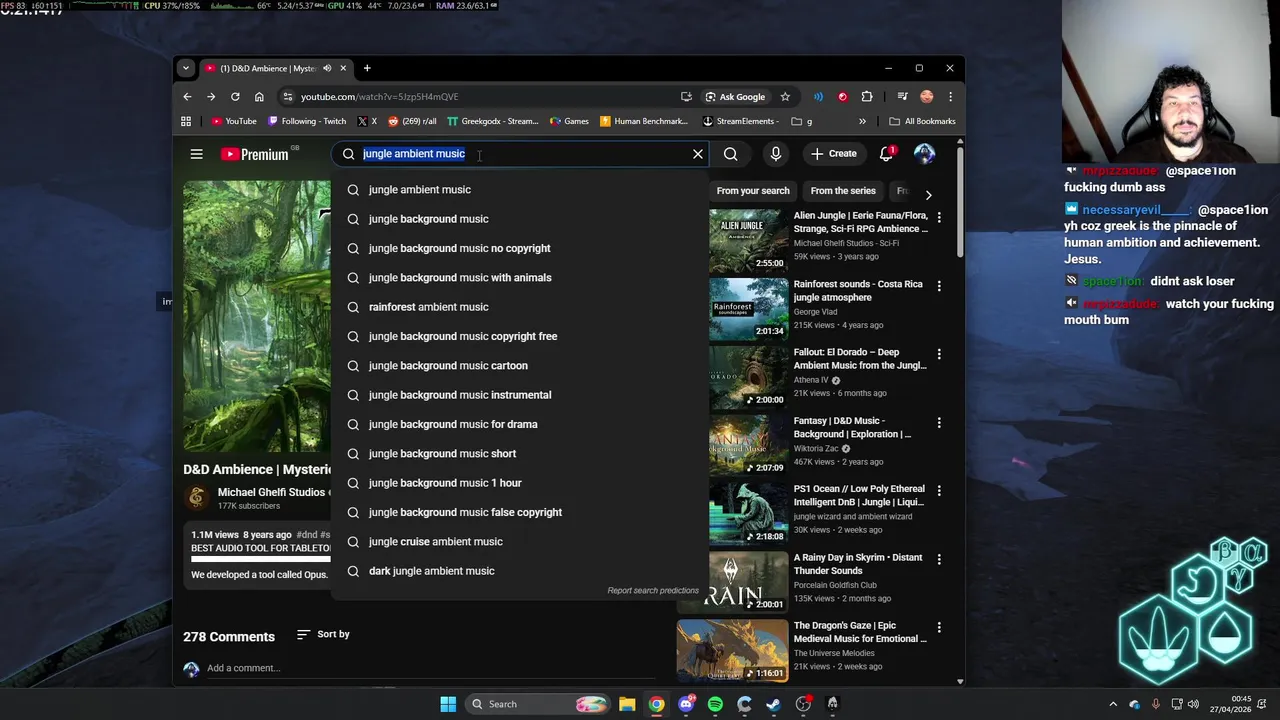Open the Create button
1280x720 pixels.
[834, 154]
